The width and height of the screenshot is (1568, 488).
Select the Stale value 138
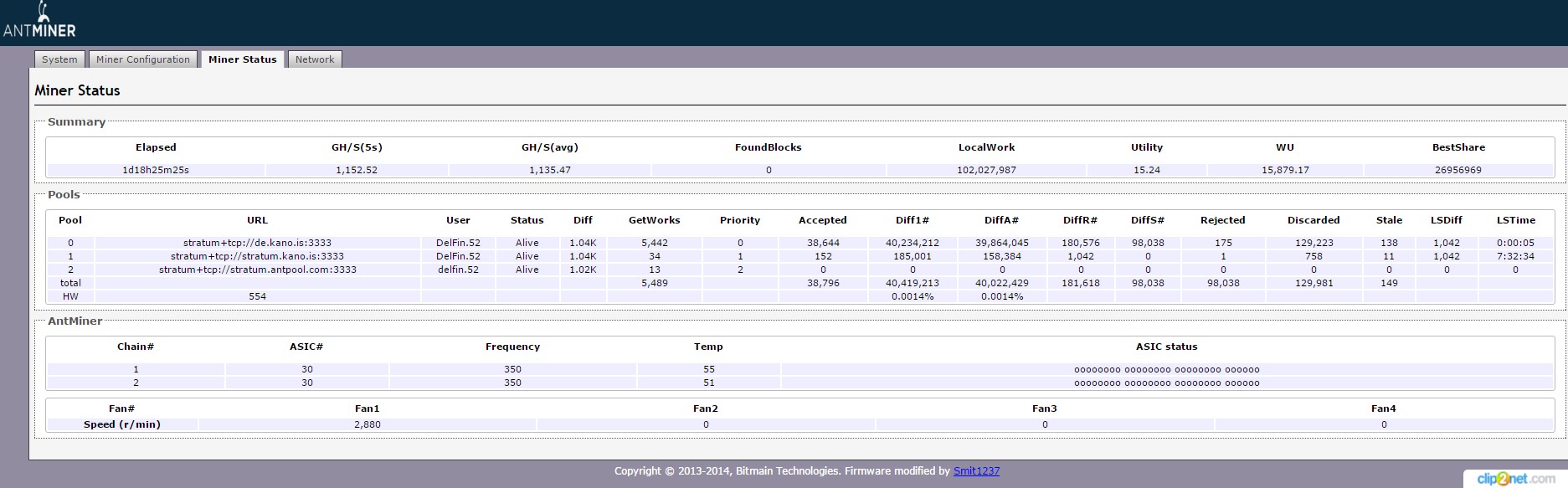tap(1389, 243)
